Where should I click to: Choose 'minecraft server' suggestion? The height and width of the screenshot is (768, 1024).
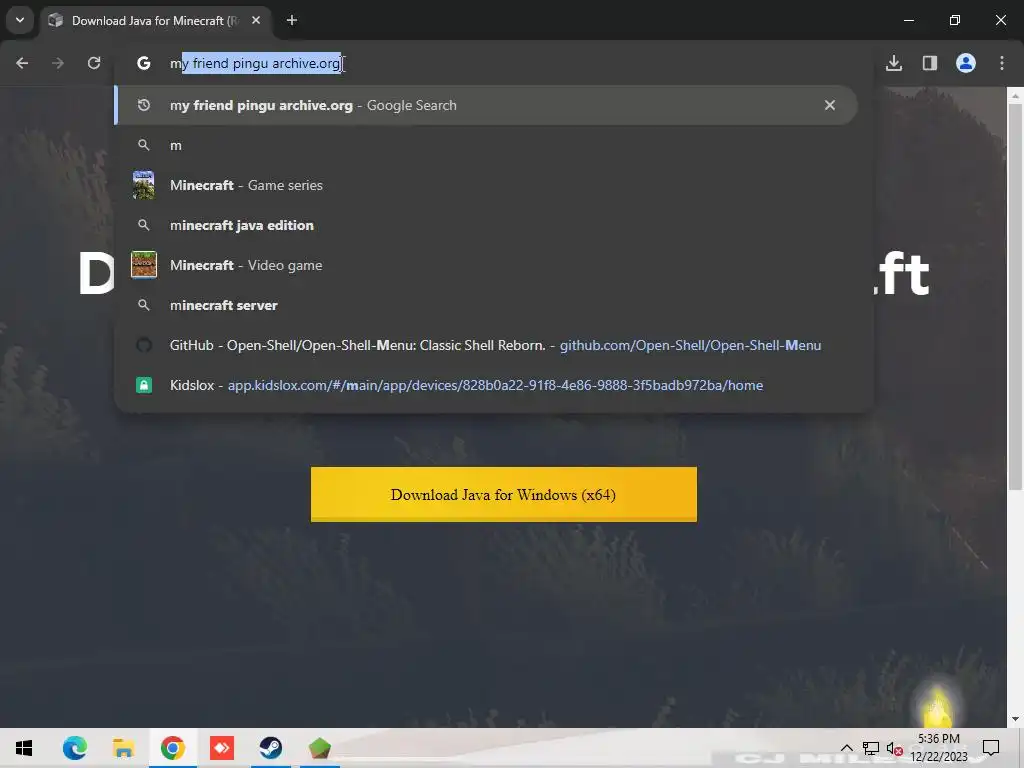[486, 305]
